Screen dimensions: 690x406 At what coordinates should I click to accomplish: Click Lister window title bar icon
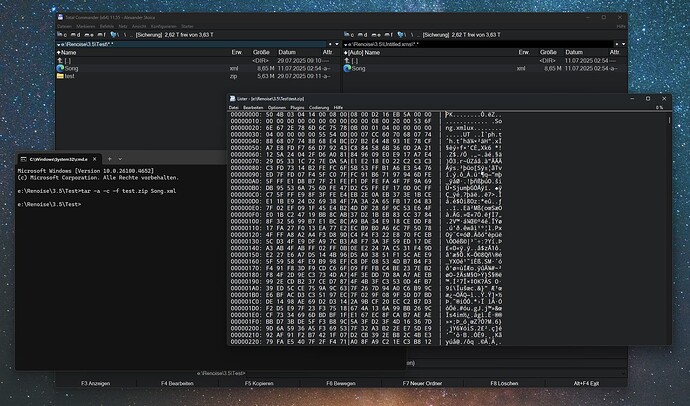[232, 99]
